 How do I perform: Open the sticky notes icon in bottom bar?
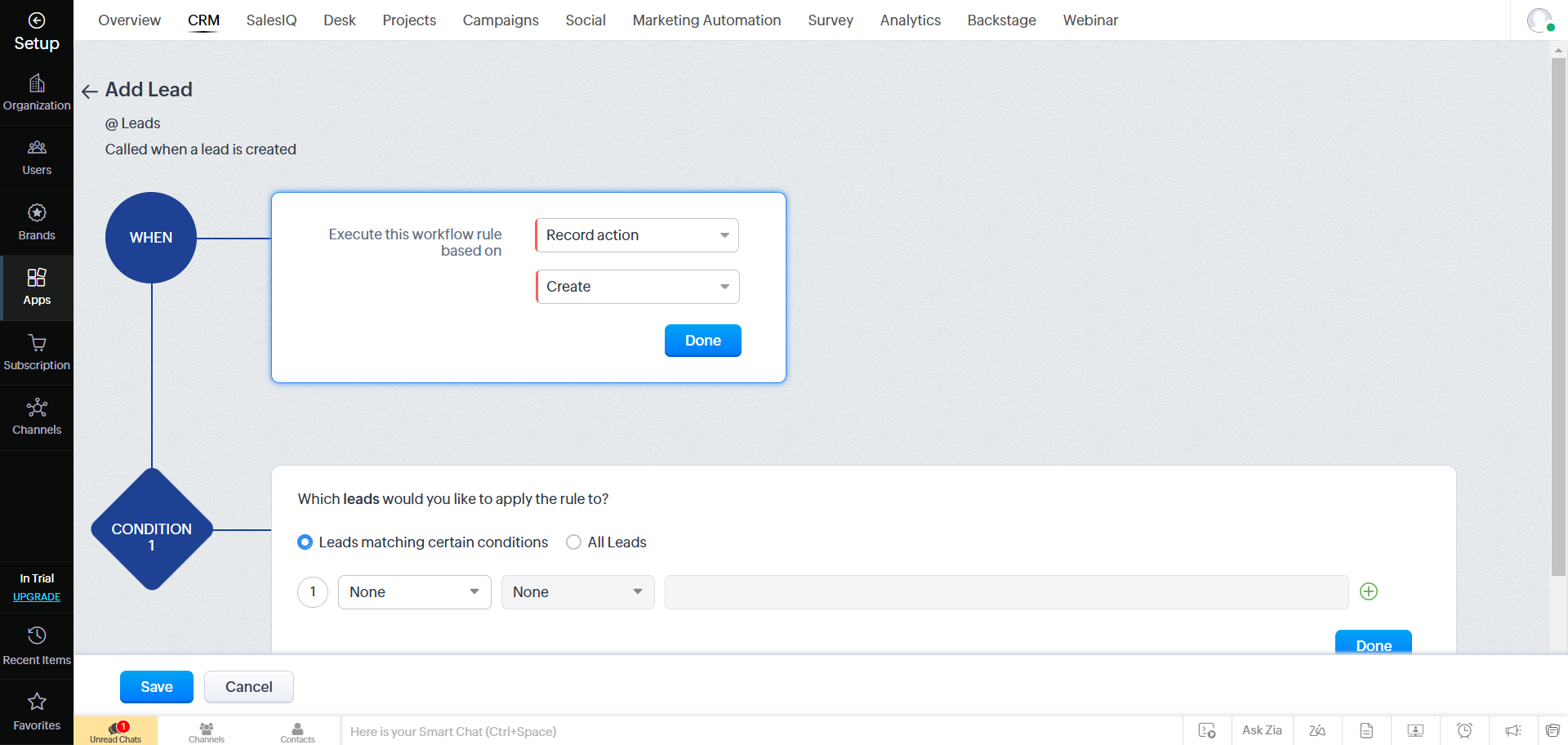[1552, 730]
